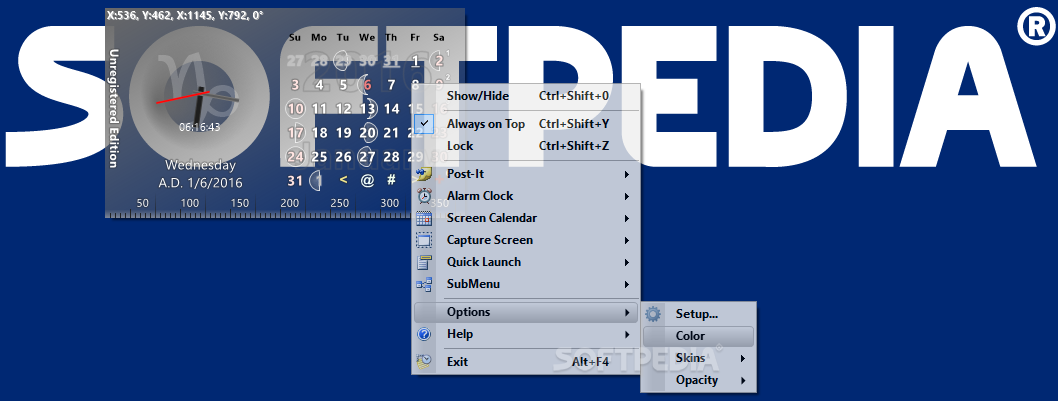The image size is (1058, 401).
Task: Click the '#' symbol in calendar footer
Action: (x=391, y=180)
